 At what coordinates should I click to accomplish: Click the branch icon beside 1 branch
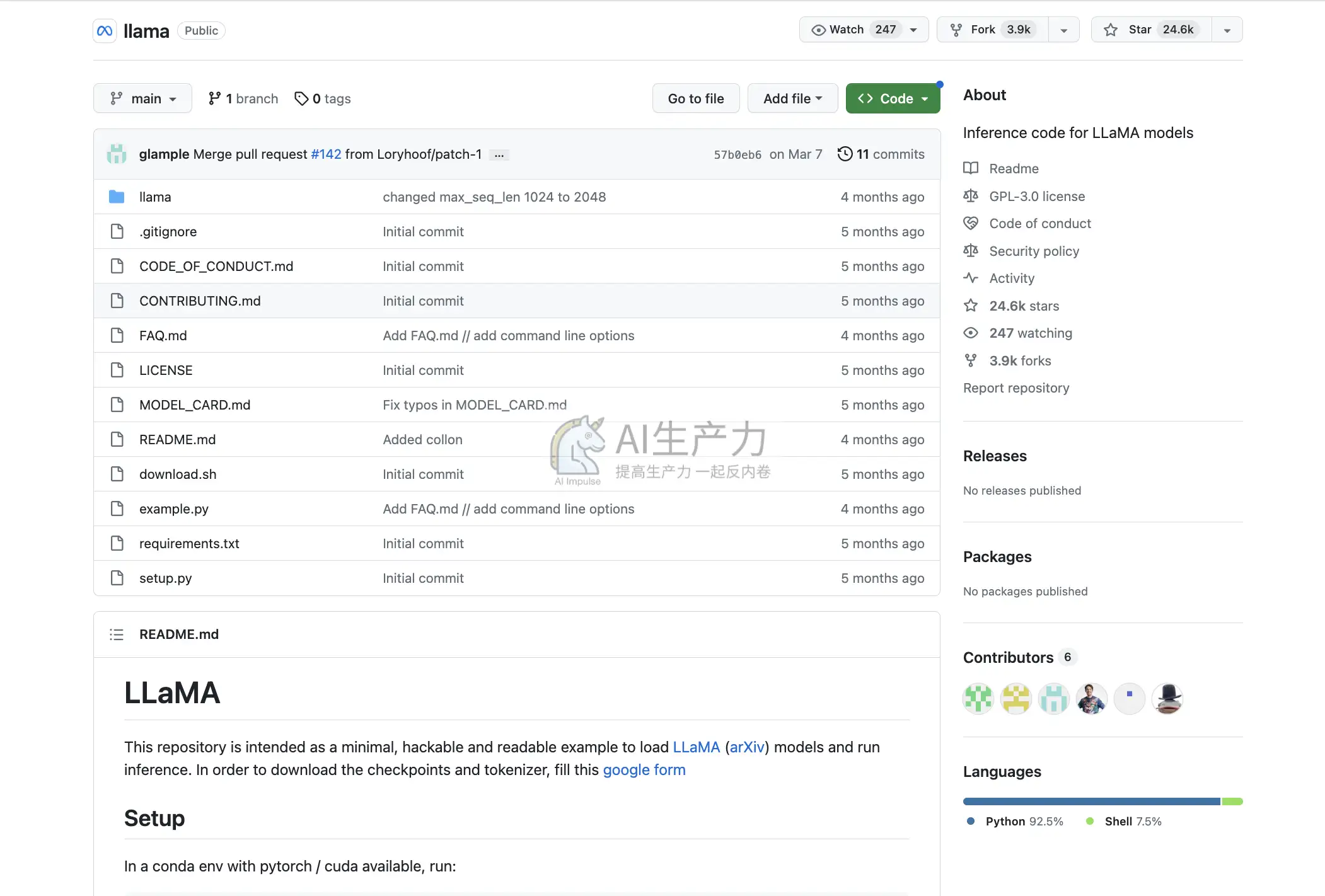pyautogui.click(x=214, y=98)
